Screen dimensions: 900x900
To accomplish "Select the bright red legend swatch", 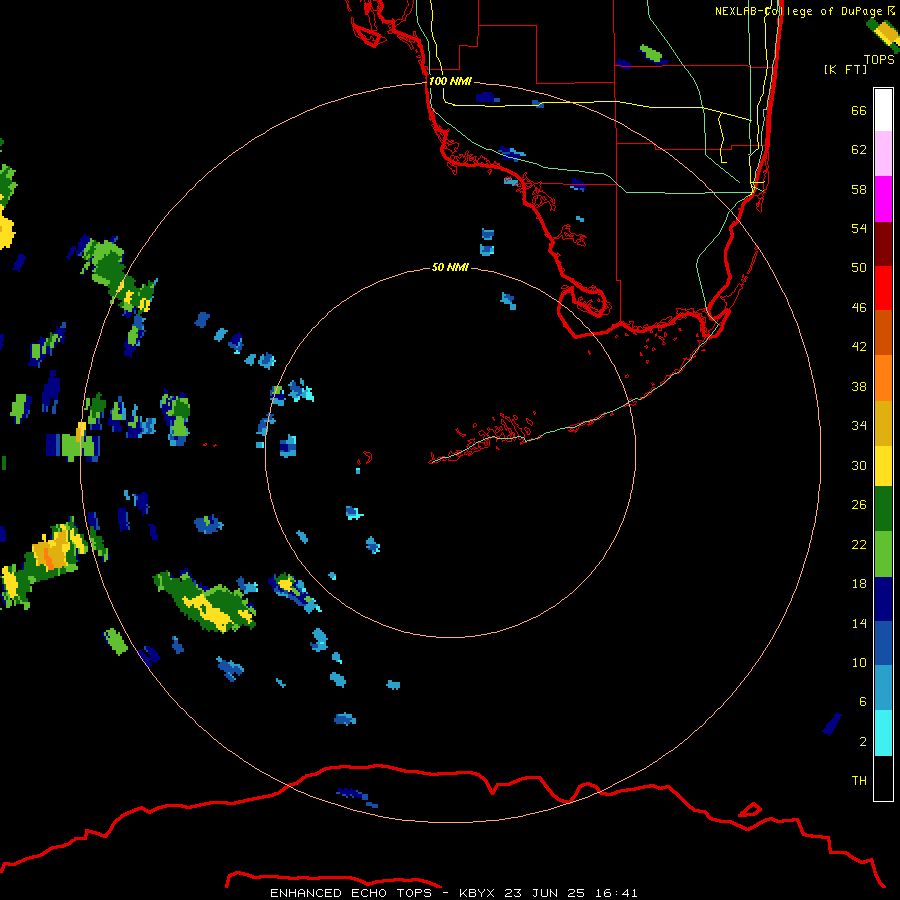I will 883,288.
